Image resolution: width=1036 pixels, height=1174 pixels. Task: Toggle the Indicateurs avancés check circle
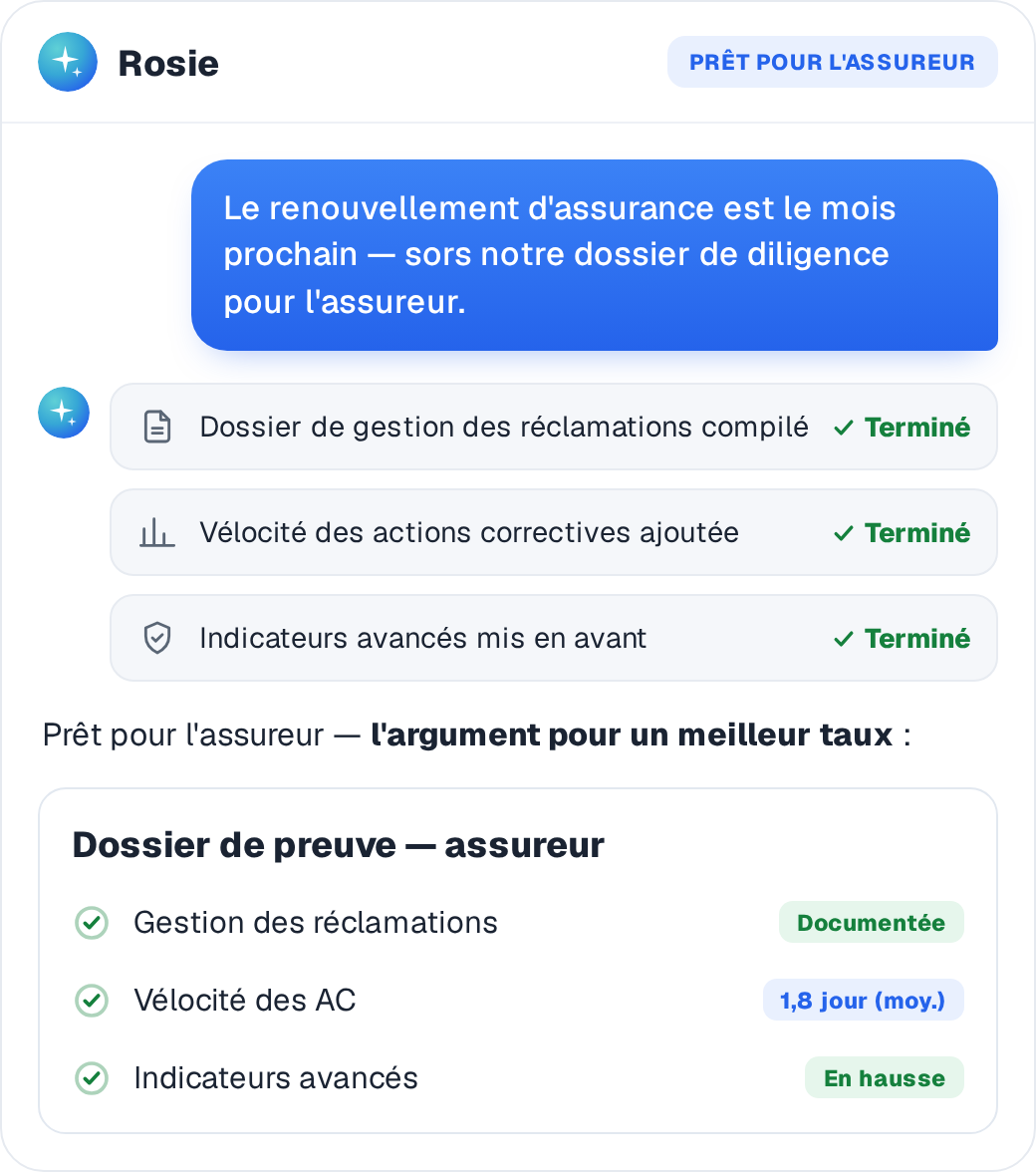click(92, 1078)
